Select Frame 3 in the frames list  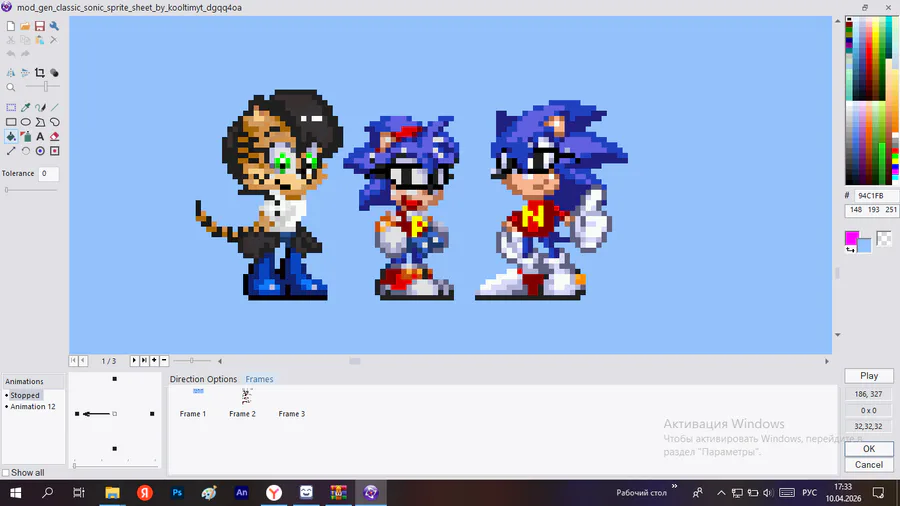coord(292,414)
